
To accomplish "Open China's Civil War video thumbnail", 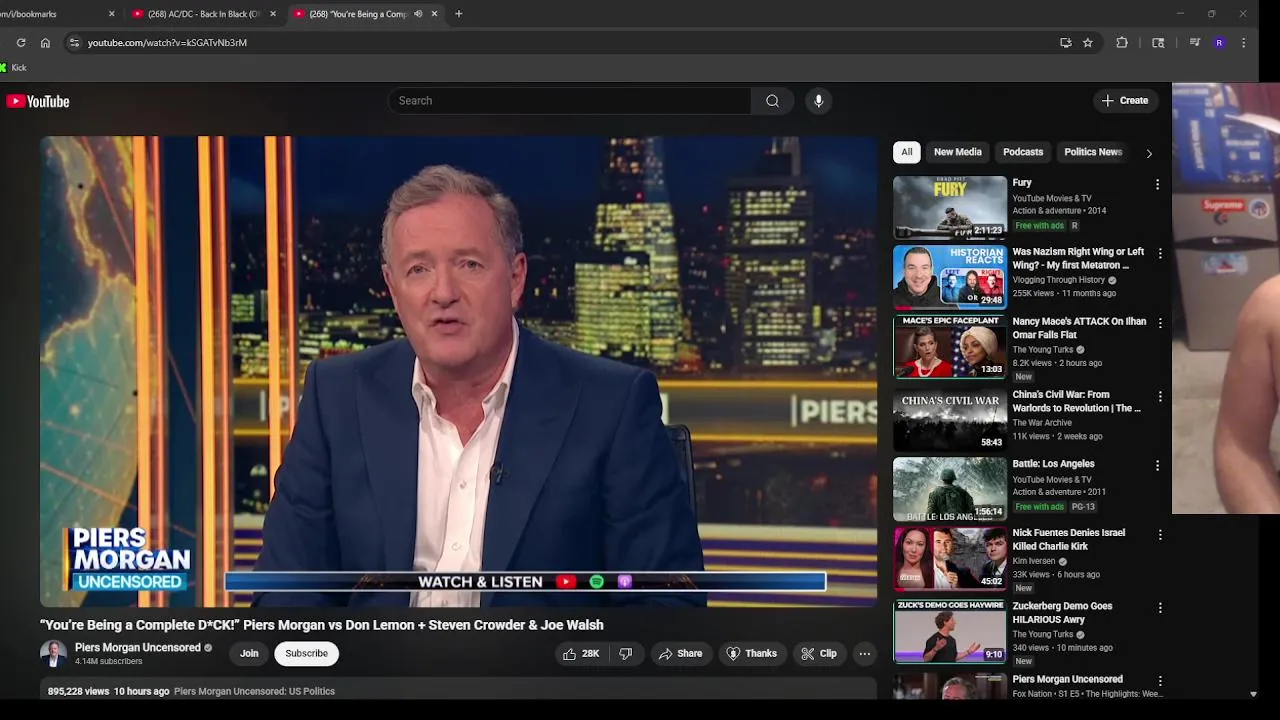I will pos(950,420).
